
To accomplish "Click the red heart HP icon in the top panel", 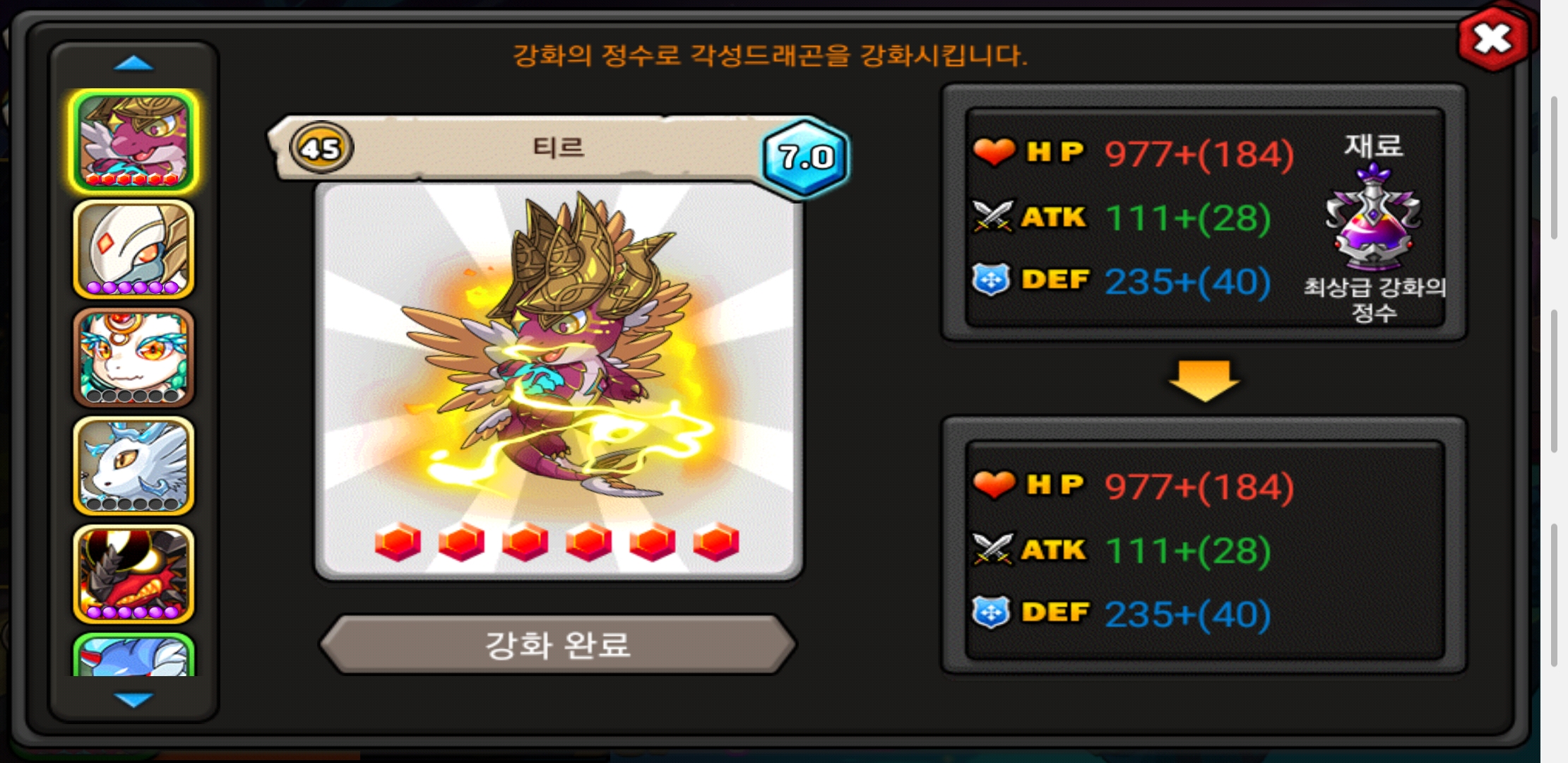I will click(x=994, y=152).
